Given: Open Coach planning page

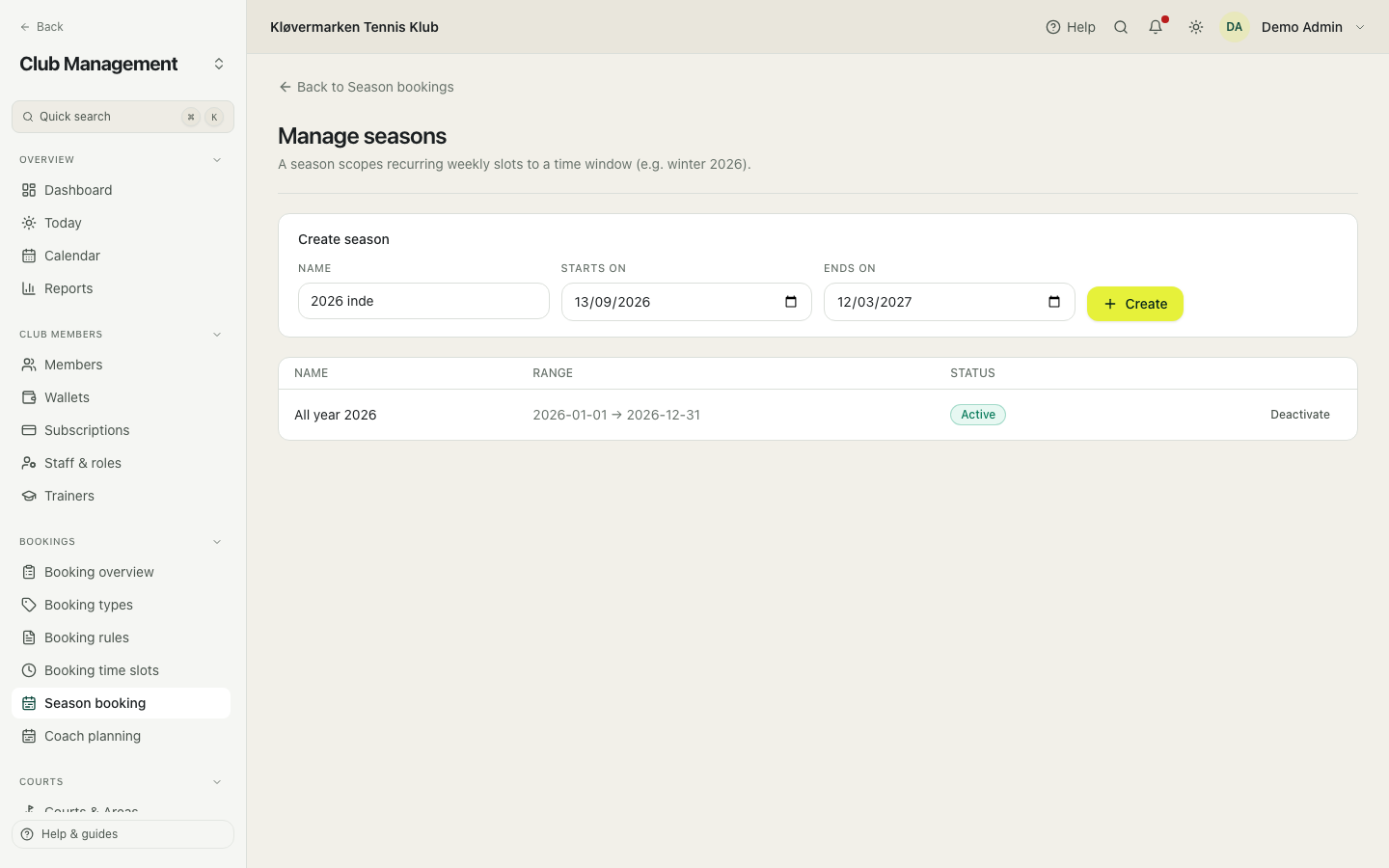Looking at the screenshot, I should (122, 736).
